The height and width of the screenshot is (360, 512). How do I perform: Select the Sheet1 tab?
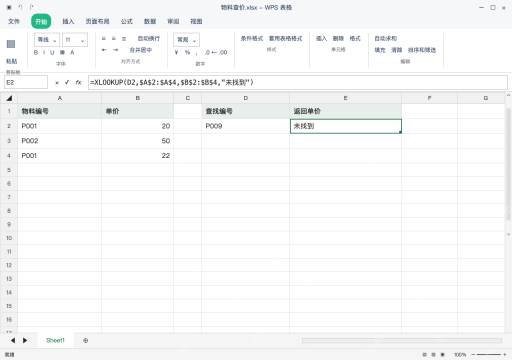point(55,340)
